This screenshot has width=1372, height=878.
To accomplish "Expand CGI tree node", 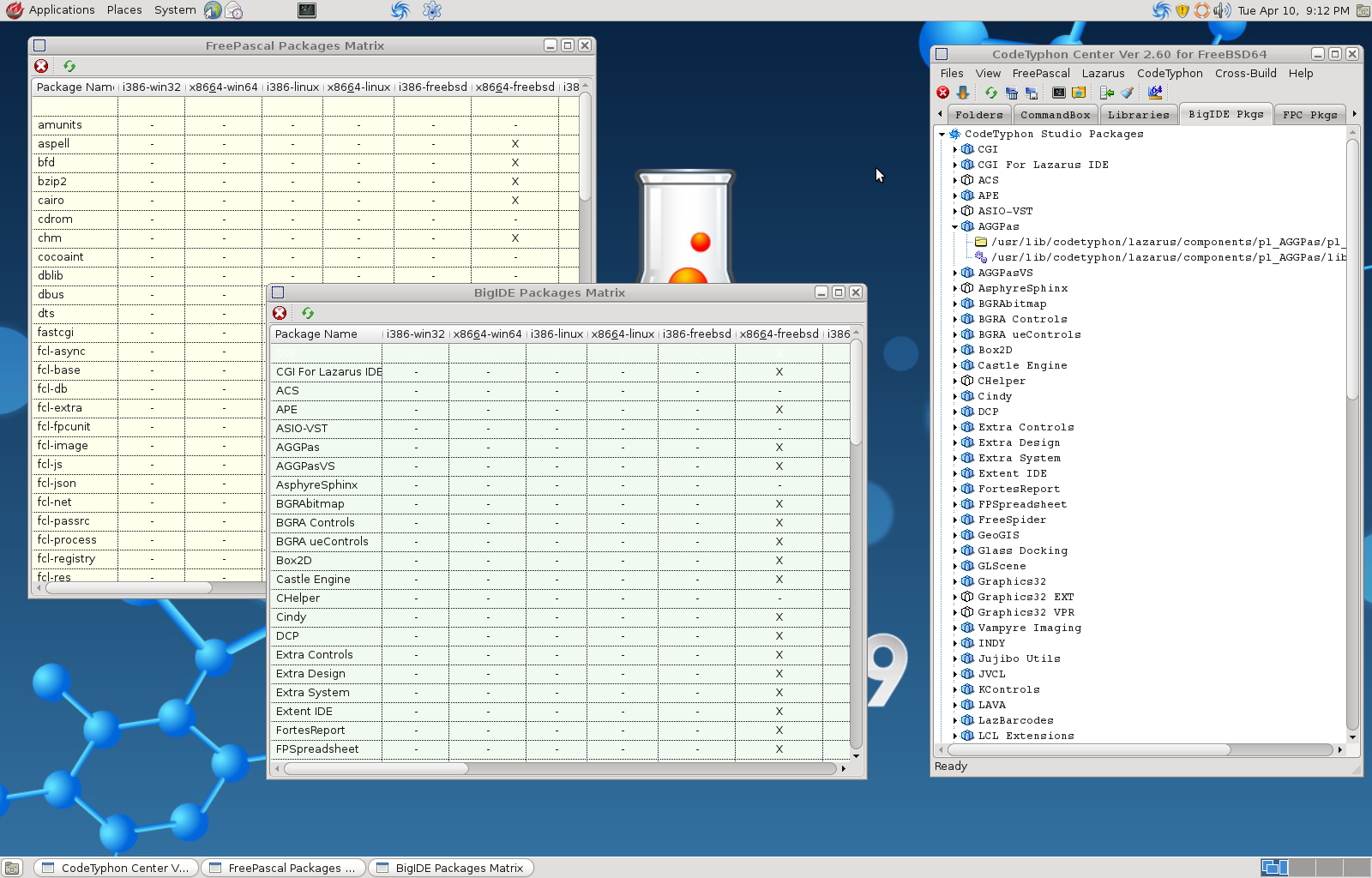I will 954,149.
